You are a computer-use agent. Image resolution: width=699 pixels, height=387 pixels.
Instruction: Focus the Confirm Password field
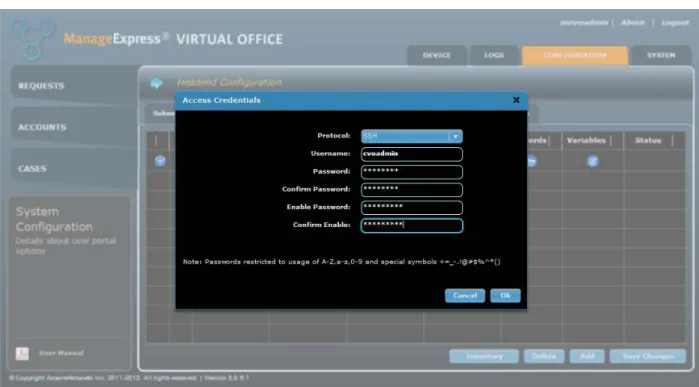(411, 189)
